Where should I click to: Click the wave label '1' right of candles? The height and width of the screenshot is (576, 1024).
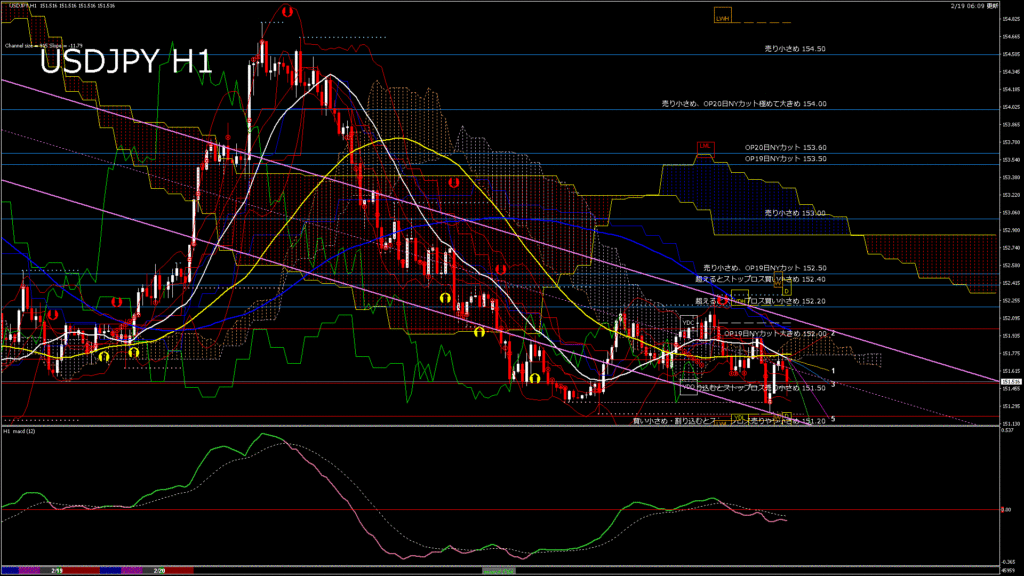tap(833, 371)
